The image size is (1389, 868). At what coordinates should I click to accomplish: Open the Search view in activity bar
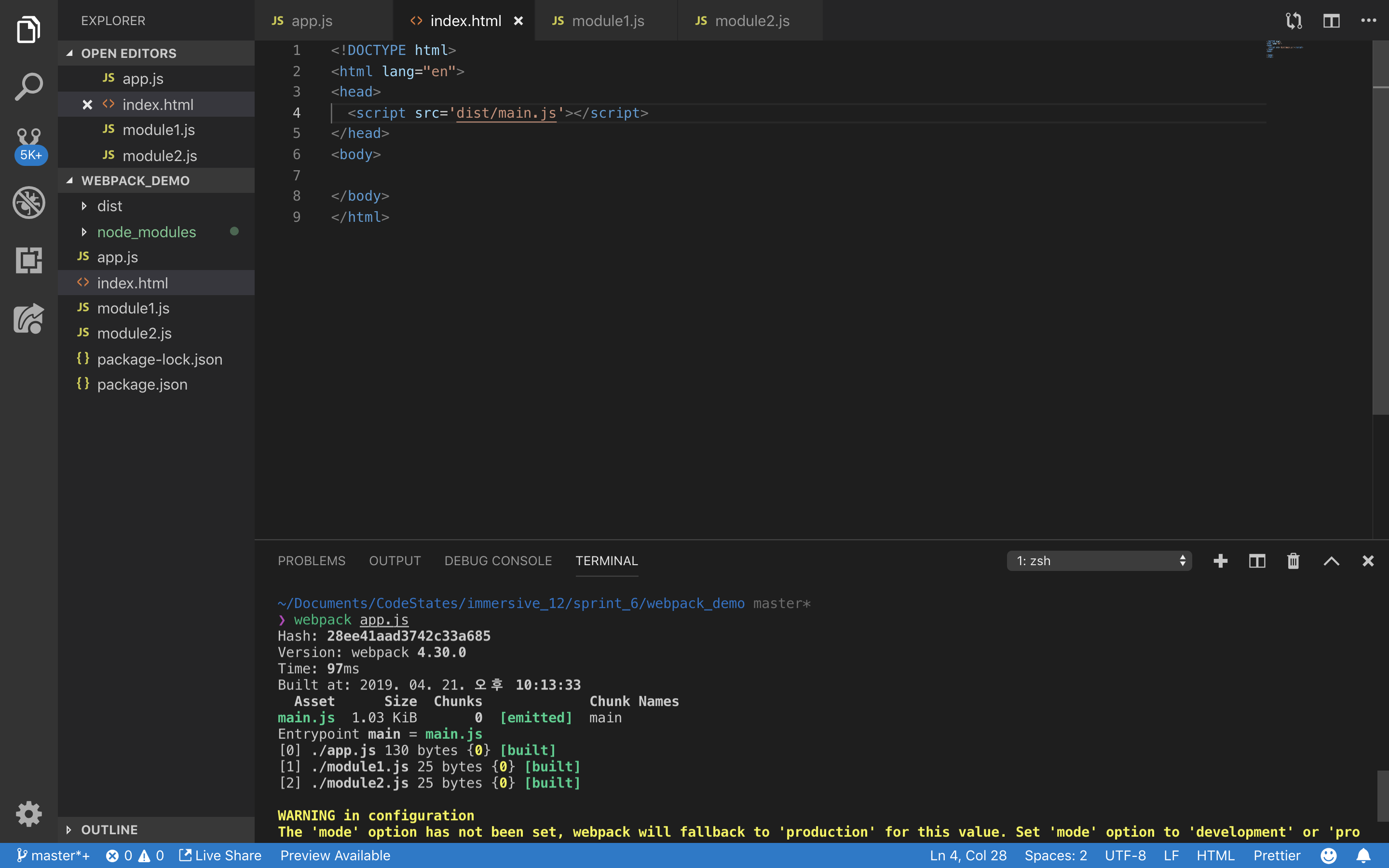point(29,87)
